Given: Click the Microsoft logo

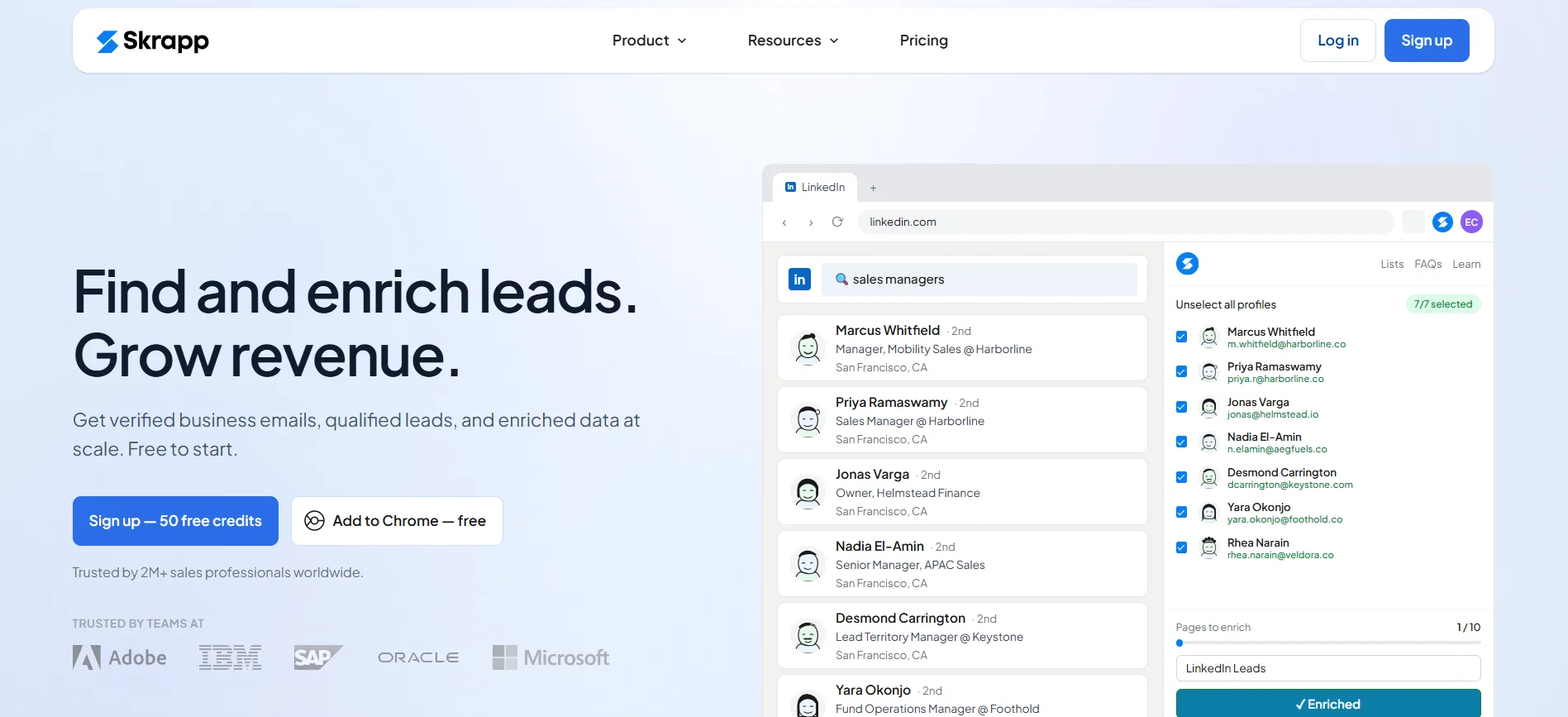Looking at the screenshot, I should 551,657.
